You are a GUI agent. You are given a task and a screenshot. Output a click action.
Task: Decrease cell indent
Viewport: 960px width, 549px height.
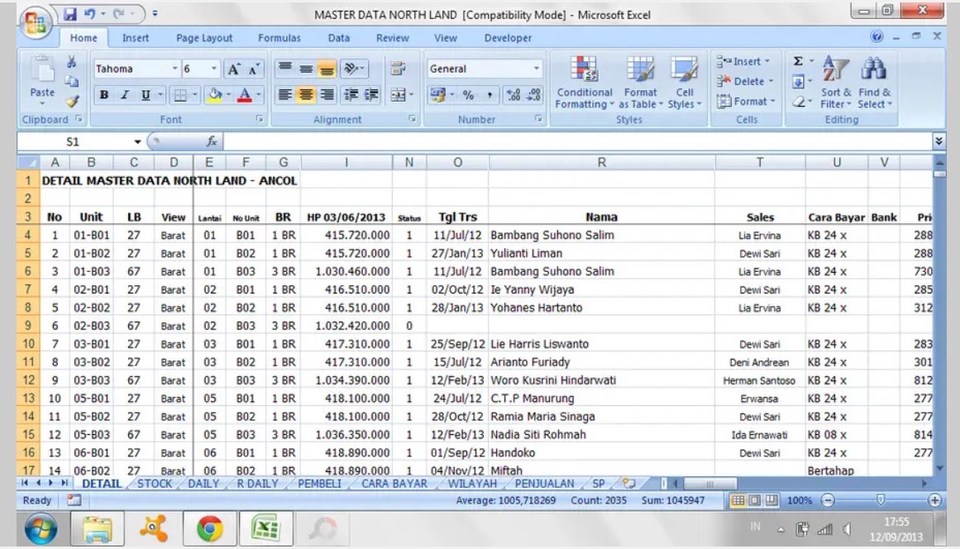[351, 95]
